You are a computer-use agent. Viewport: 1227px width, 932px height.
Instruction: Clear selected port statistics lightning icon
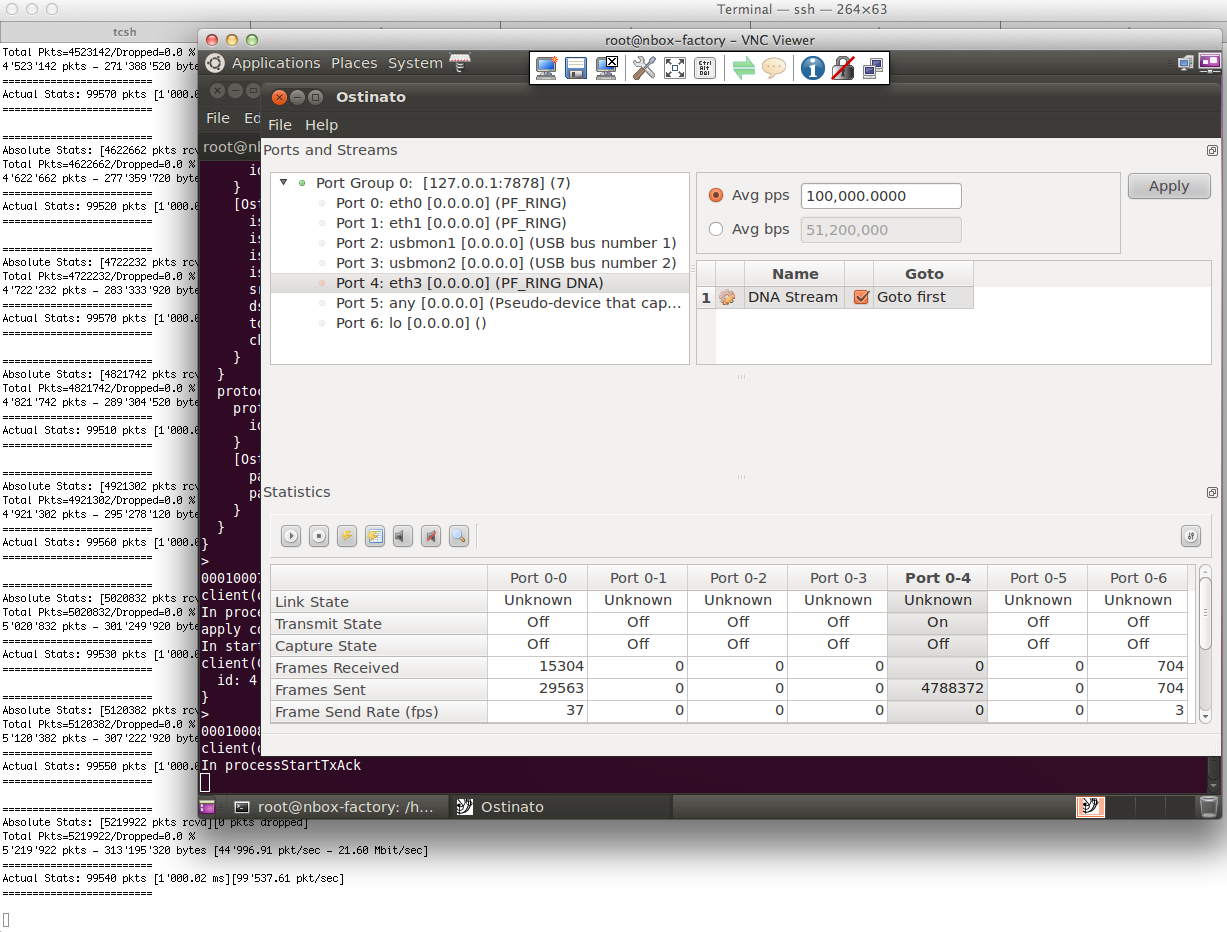347,537
